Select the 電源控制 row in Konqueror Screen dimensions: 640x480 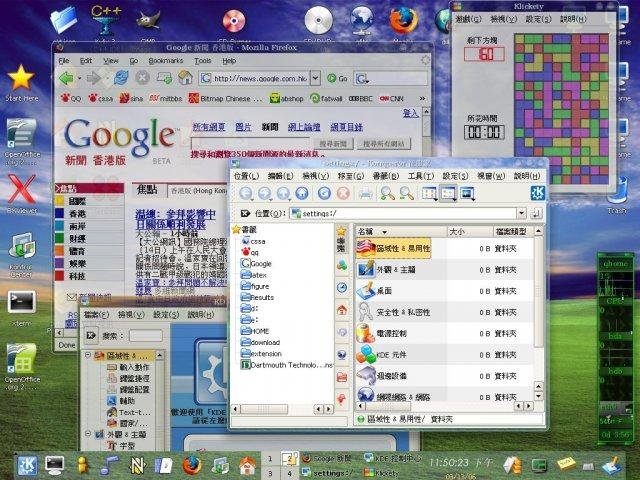(x=444, y=333)
